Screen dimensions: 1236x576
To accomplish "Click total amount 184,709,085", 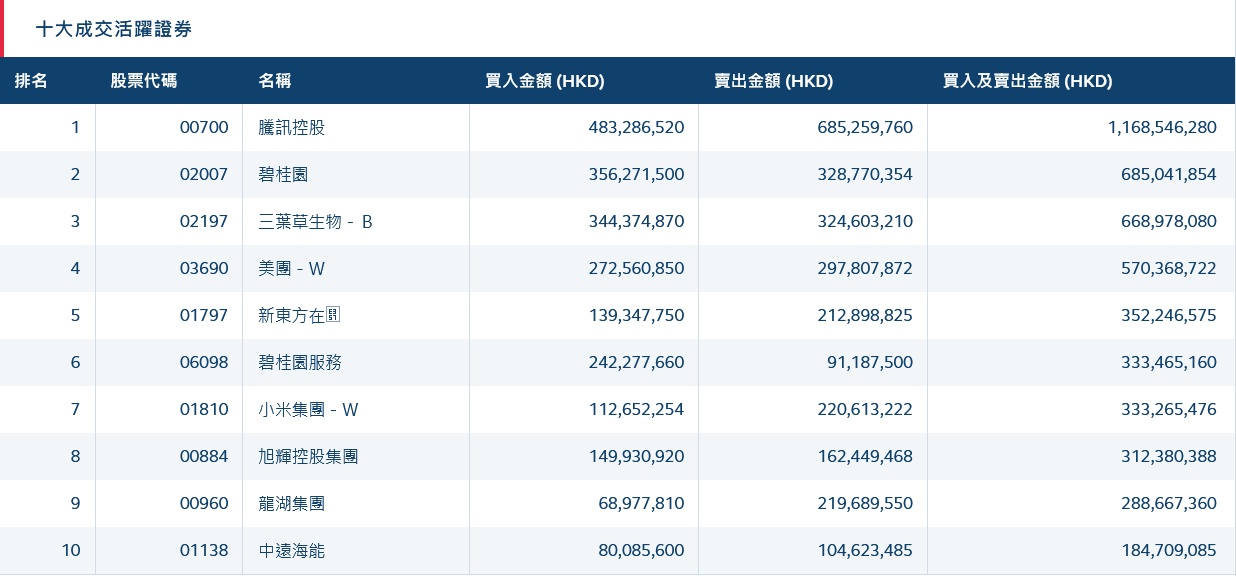I will coord(1169,551).
